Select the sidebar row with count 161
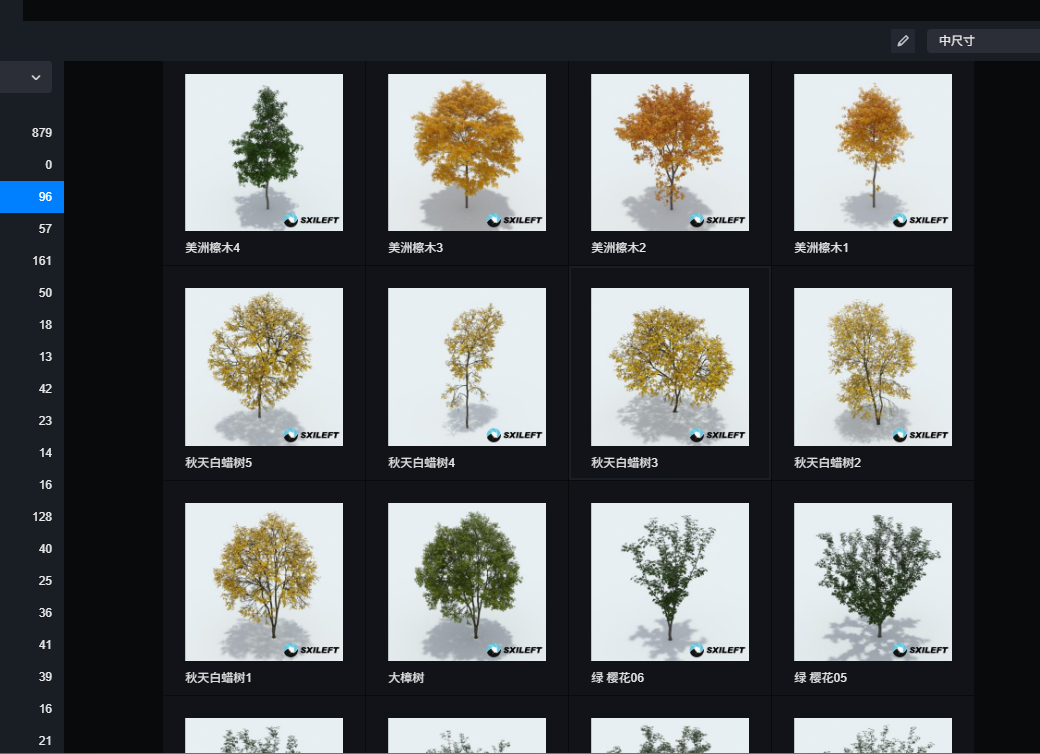Viewport: 1040px width, 754px height. tap(32, 261)
